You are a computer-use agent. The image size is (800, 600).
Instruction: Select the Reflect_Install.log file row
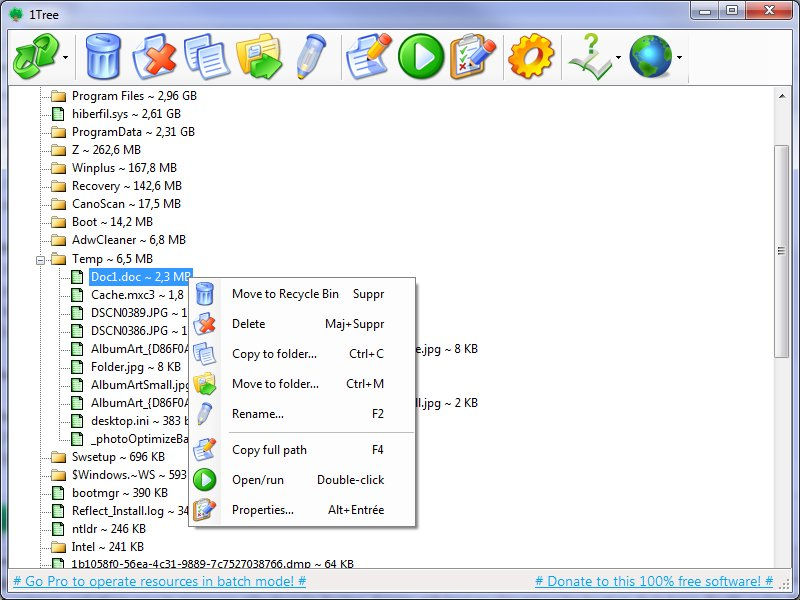(x=130, y=511)
